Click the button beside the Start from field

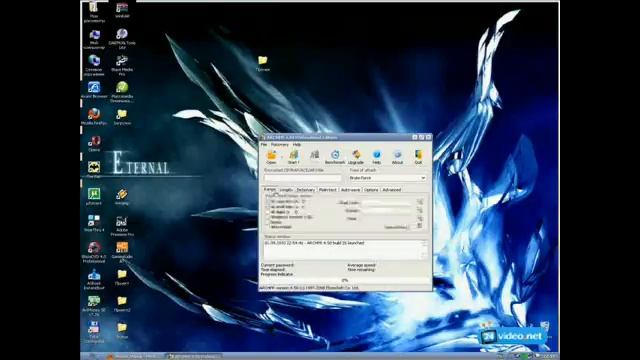(x=420, y=202)
